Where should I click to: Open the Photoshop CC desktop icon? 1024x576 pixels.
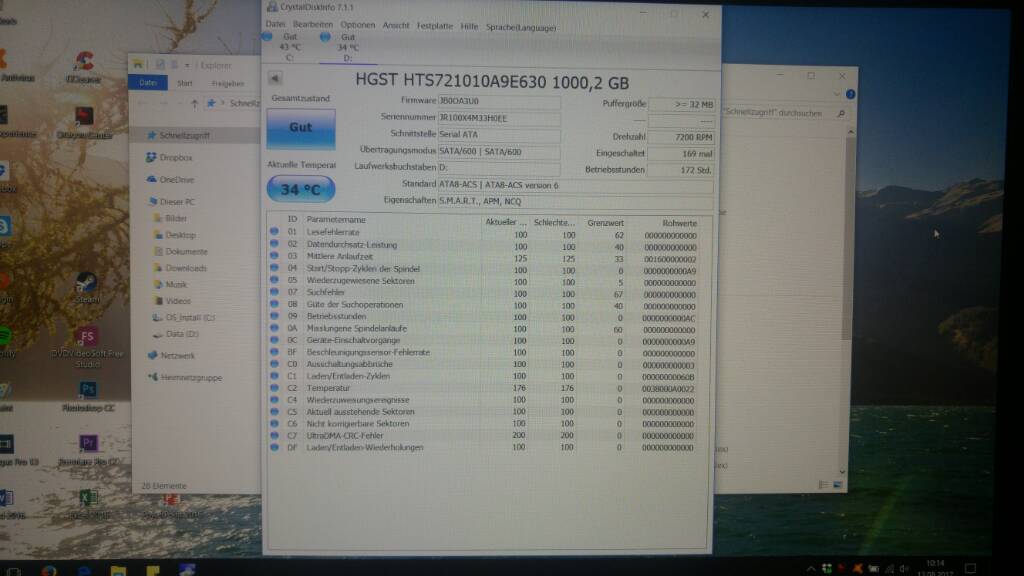88,396
